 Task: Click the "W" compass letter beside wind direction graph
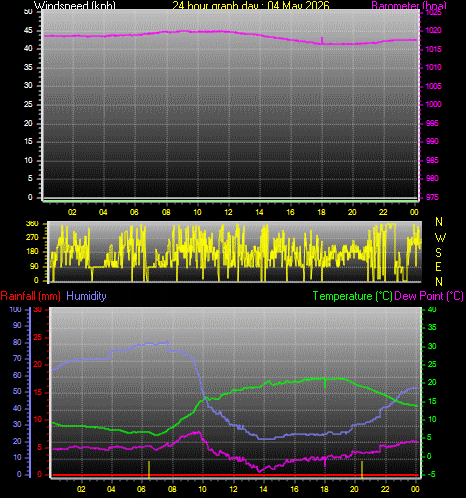coord(440,238)
